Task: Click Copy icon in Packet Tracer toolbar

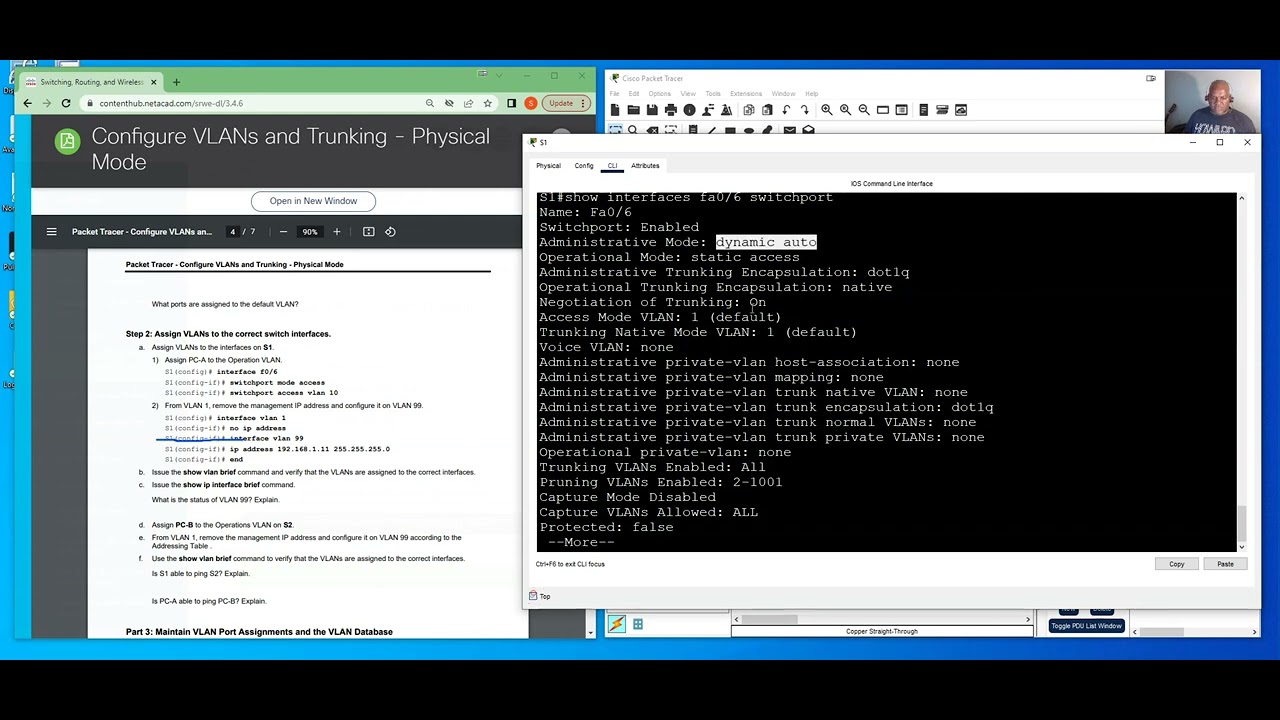Action: pyautogui.click(x=749, y=110)
